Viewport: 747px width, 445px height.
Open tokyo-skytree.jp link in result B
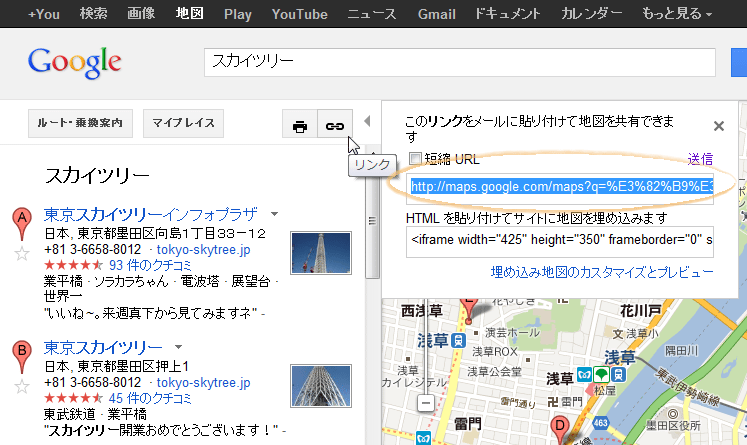pyautogui.click(x=203, y=383)
